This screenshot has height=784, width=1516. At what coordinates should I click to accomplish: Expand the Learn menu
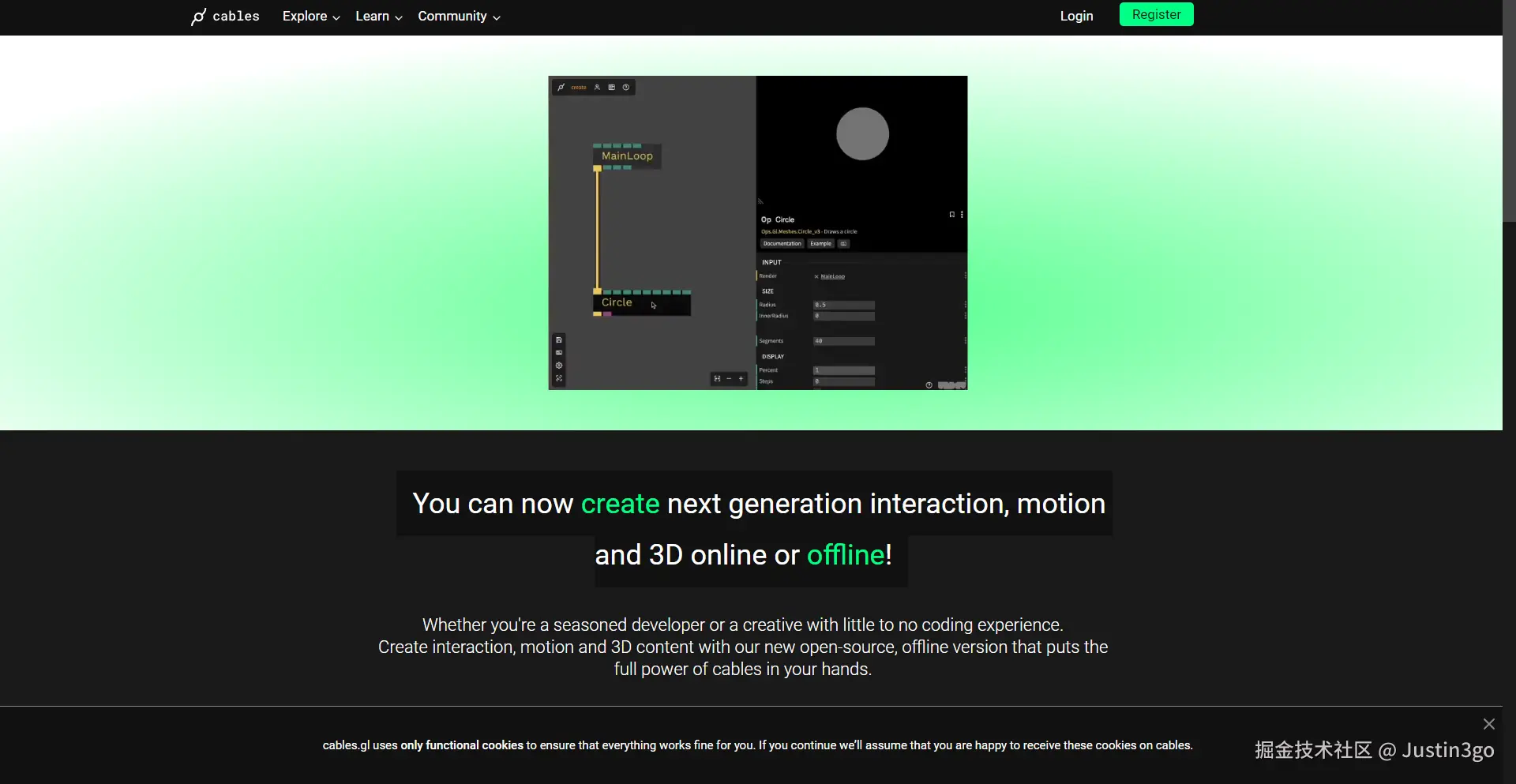click(x=379, y=17)
